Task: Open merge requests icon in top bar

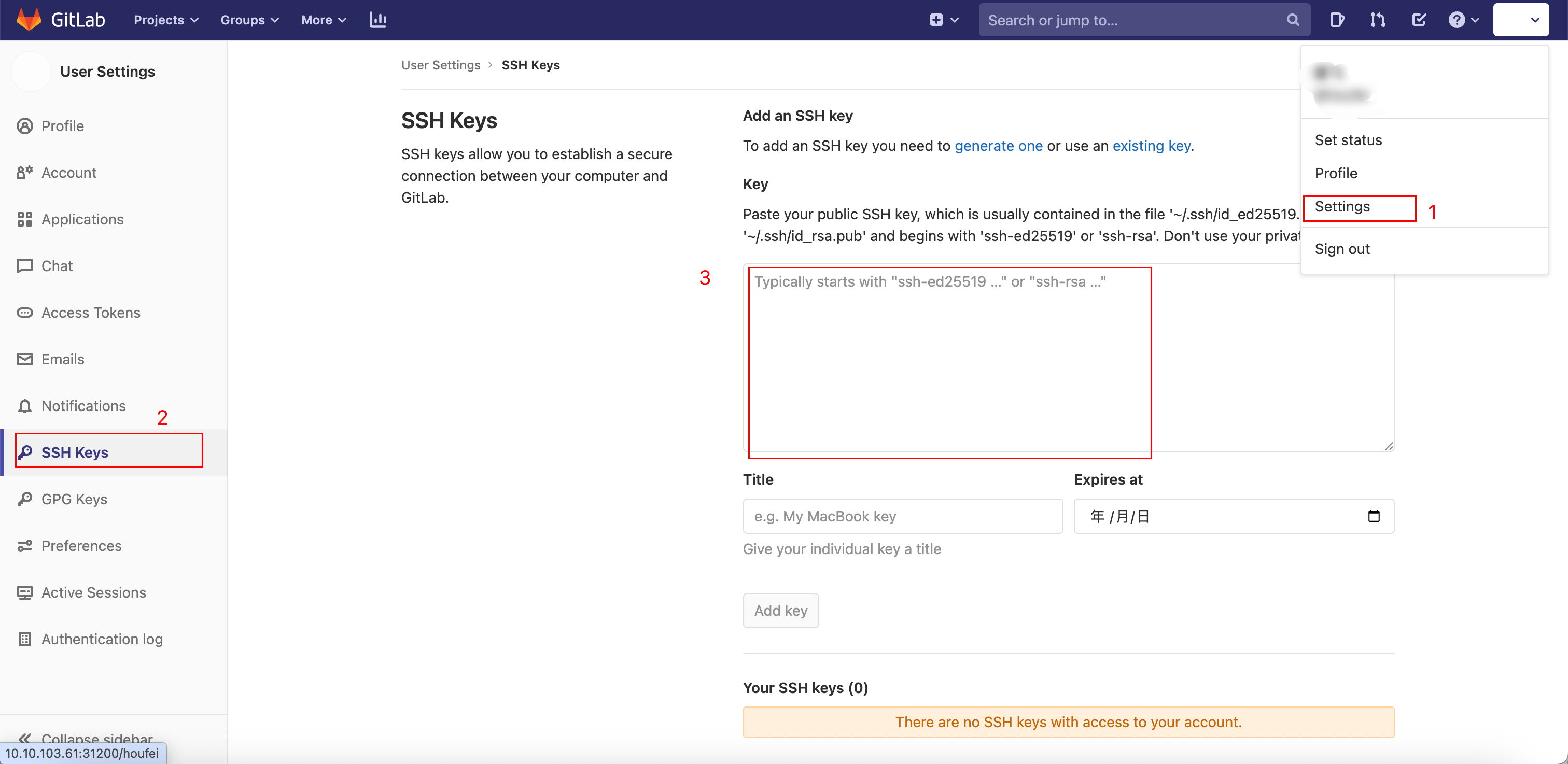Action: (x=1378, y=20)
